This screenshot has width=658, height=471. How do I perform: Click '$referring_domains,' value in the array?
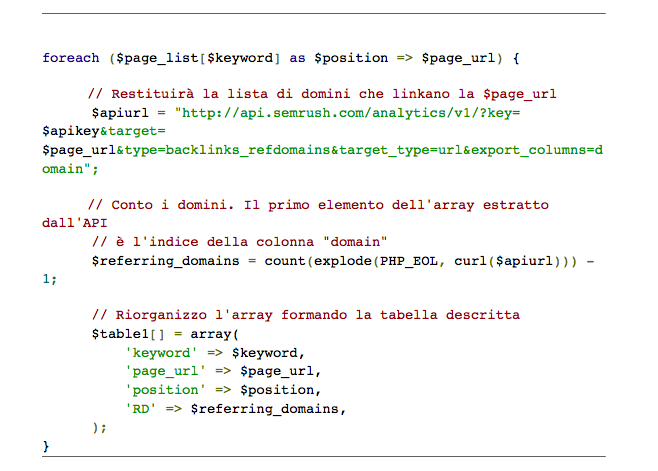click(268, 409)
